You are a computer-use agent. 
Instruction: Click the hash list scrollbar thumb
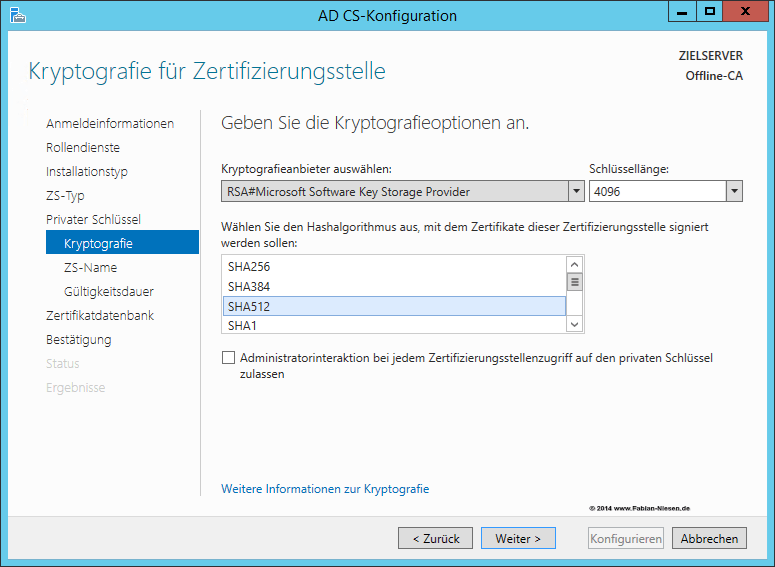point(574,282)
